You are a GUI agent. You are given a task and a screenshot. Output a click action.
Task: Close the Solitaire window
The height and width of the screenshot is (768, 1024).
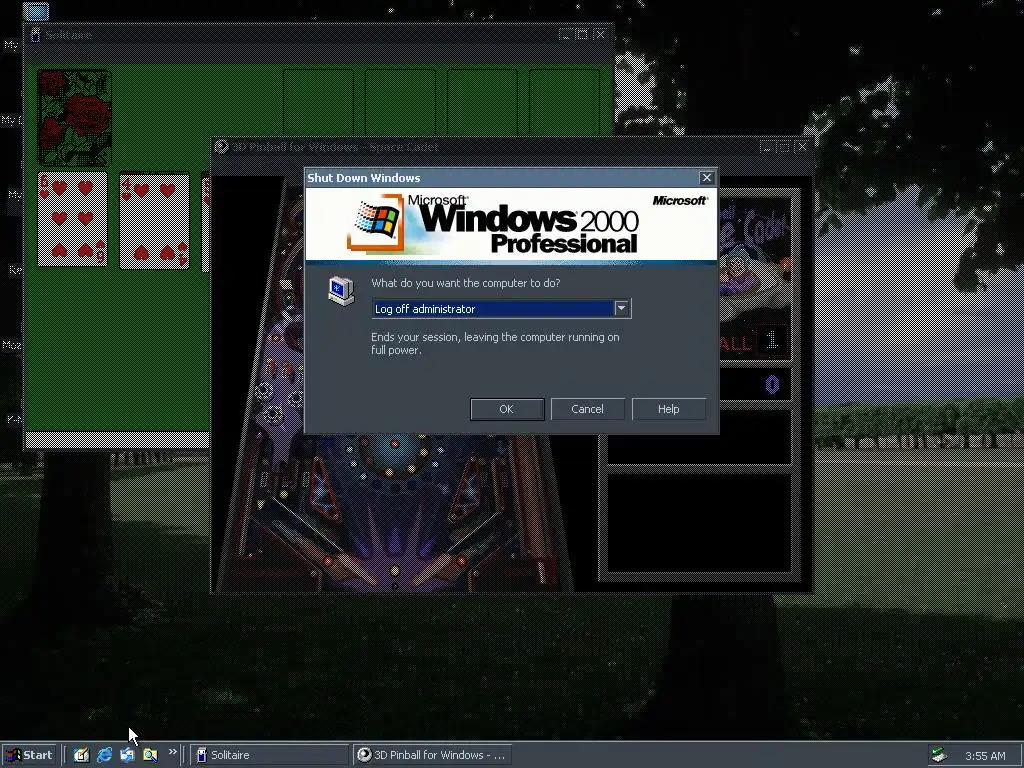[x=600, y=35]
